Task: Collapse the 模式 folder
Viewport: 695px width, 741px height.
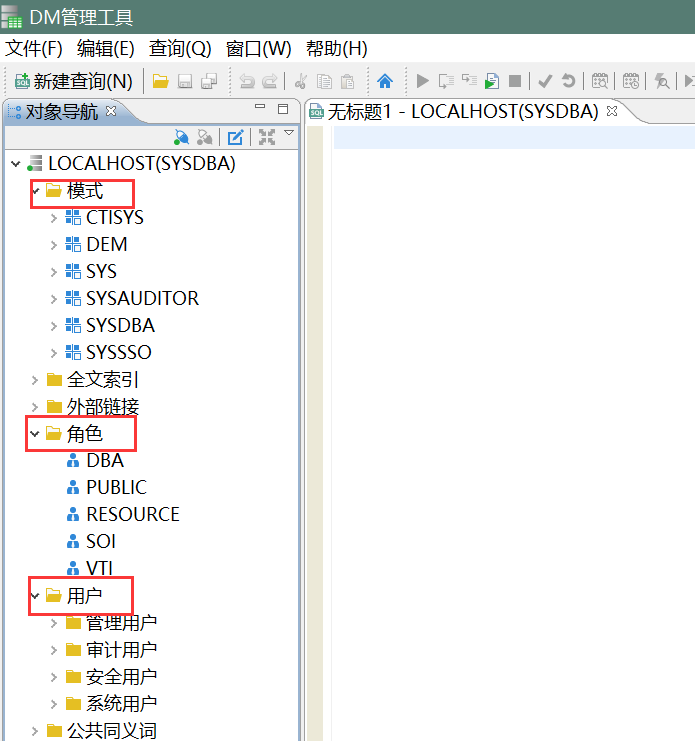Action: coord(35,191)
